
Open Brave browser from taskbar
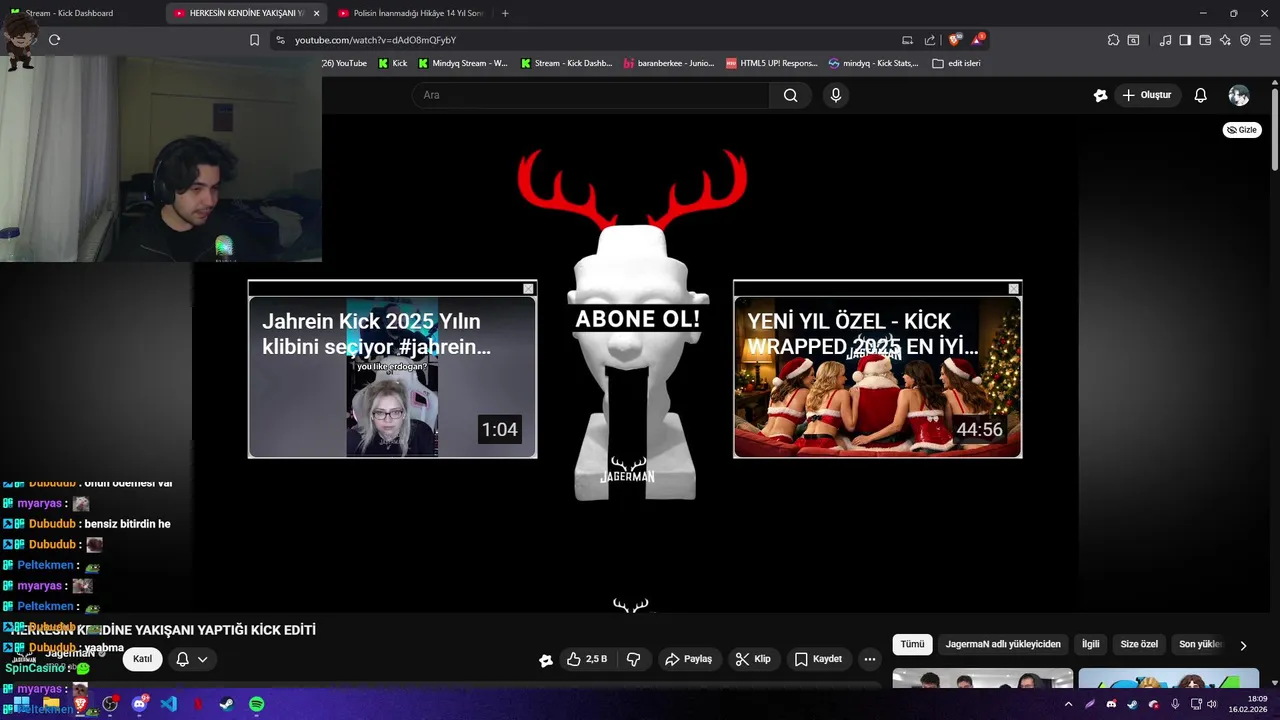[81, 704]
